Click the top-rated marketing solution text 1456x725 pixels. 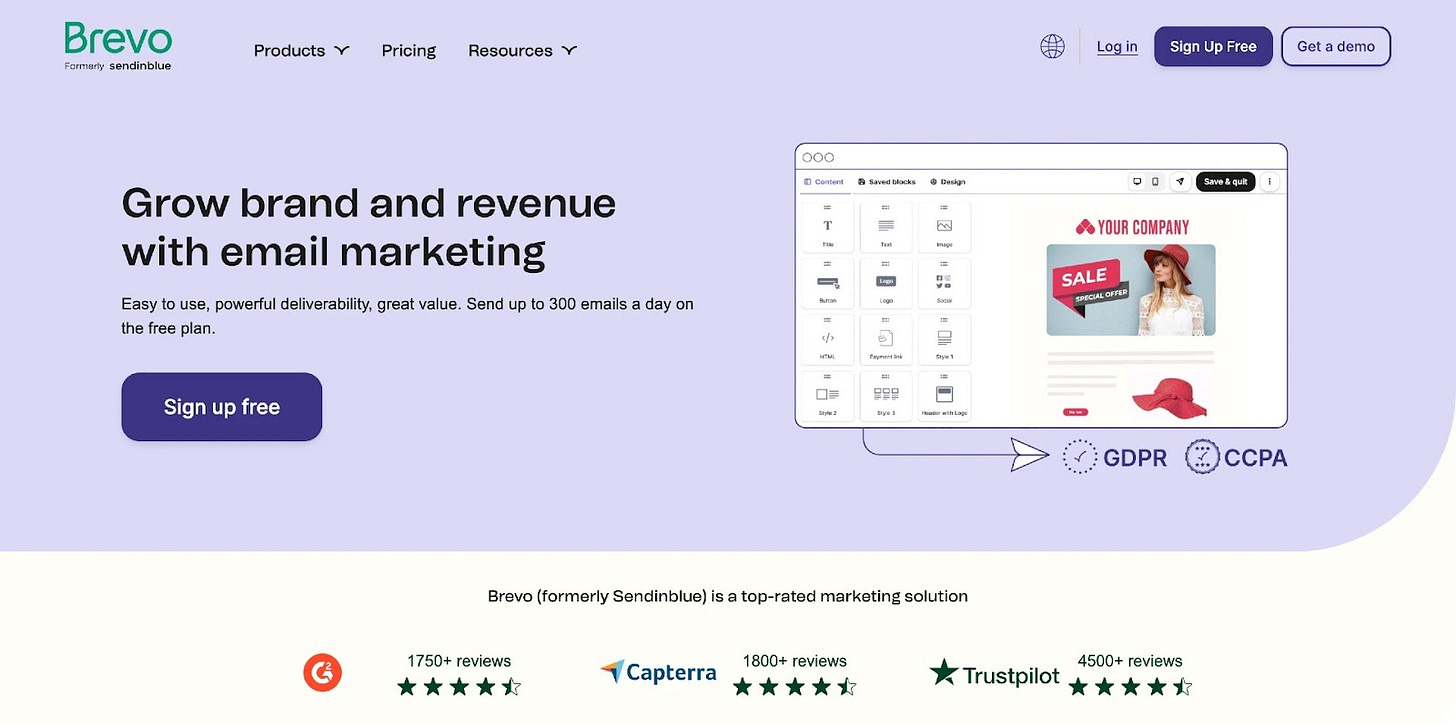pos(728,596)
